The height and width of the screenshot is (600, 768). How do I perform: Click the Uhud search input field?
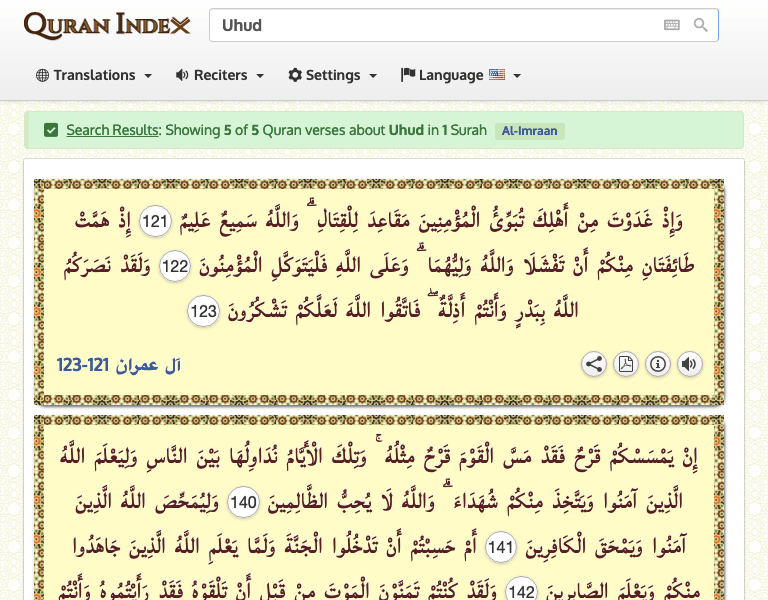(463, 25)
